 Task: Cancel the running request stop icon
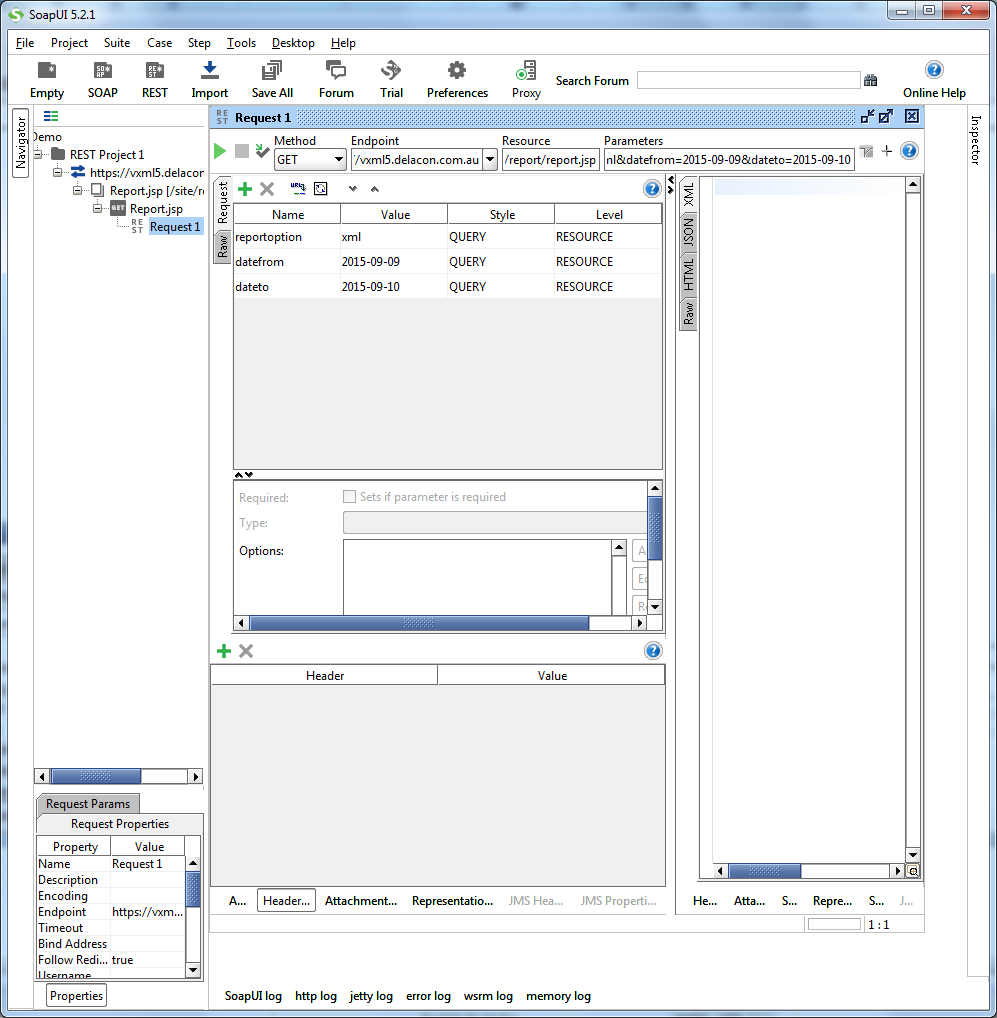tap(241, 151)
